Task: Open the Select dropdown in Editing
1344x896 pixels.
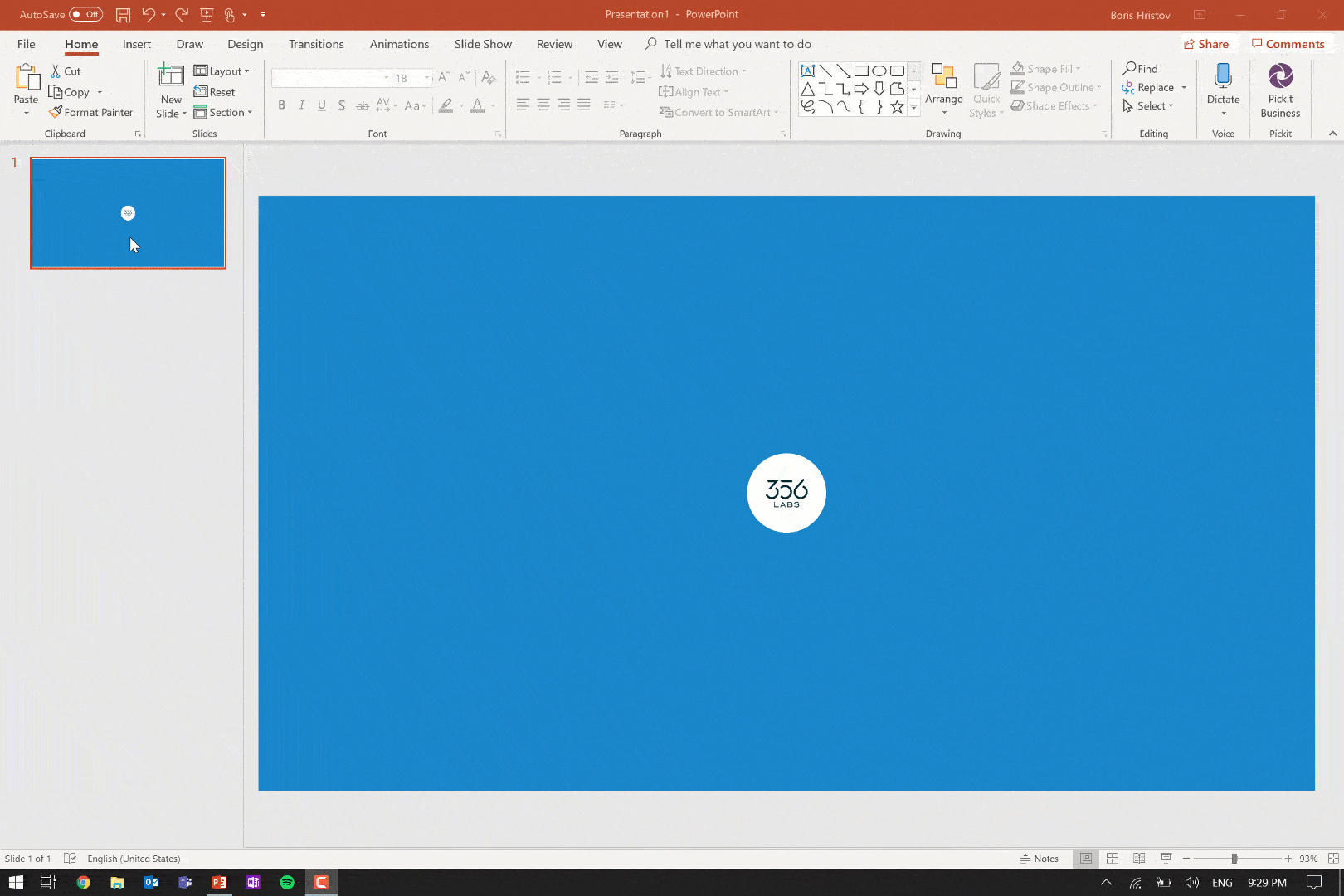Action: point(1148,106)
